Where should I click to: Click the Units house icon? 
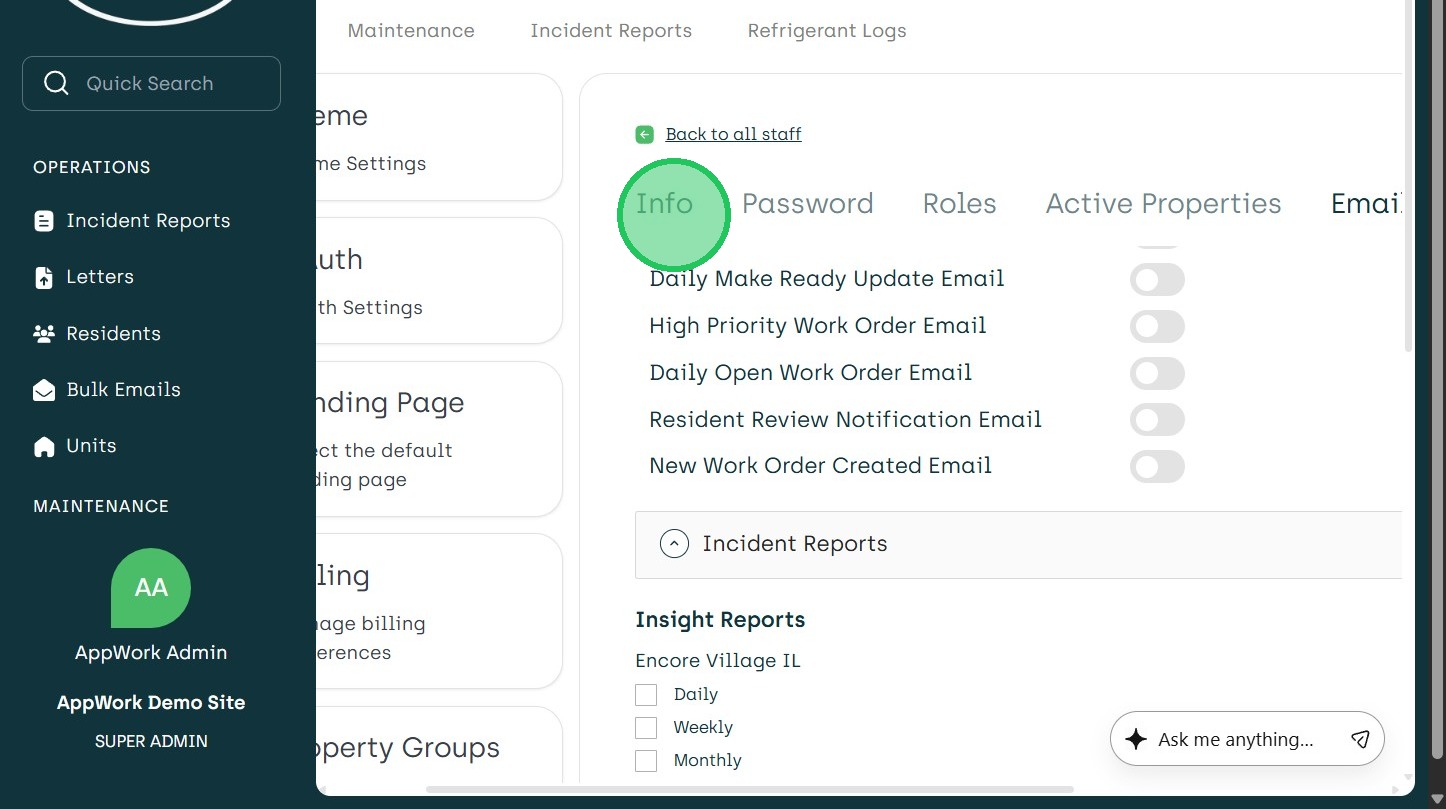point(44,447)
